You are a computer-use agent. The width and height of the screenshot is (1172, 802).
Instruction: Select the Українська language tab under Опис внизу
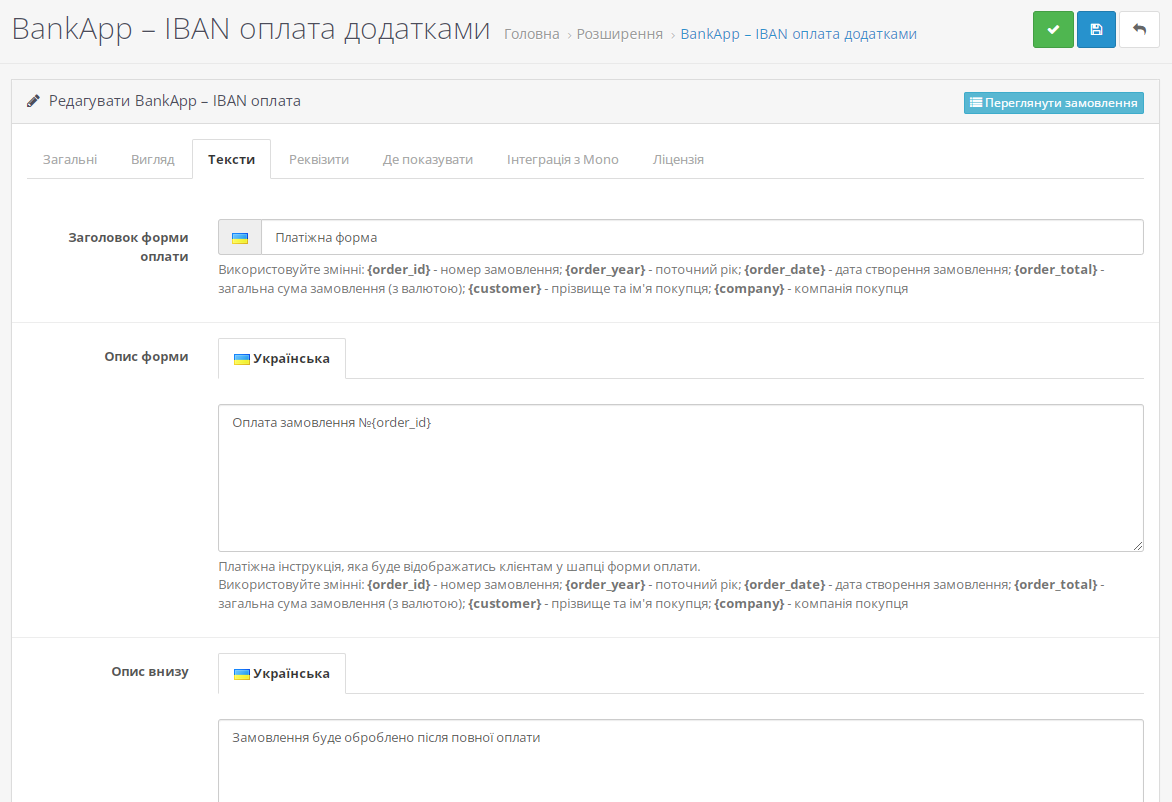pyautogui.click(x=282, y=674)
